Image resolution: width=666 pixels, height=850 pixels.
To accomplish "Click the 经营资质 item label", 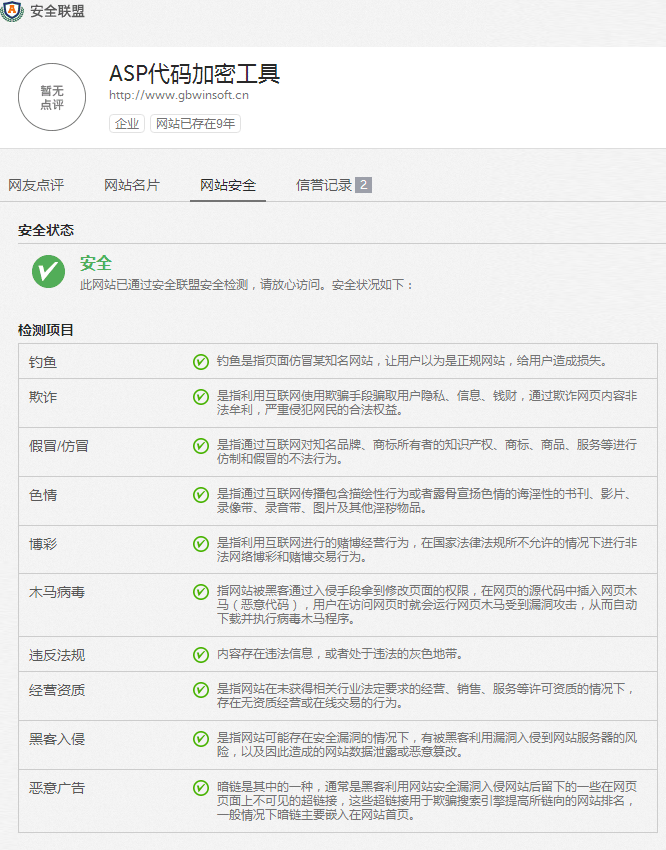I will tap(57, 691).
